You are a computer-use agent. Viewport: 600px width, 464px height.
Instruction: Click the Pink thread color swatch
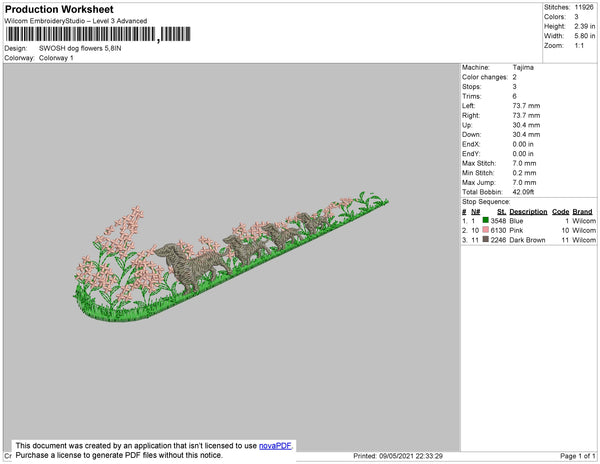(x=486, y=230)
